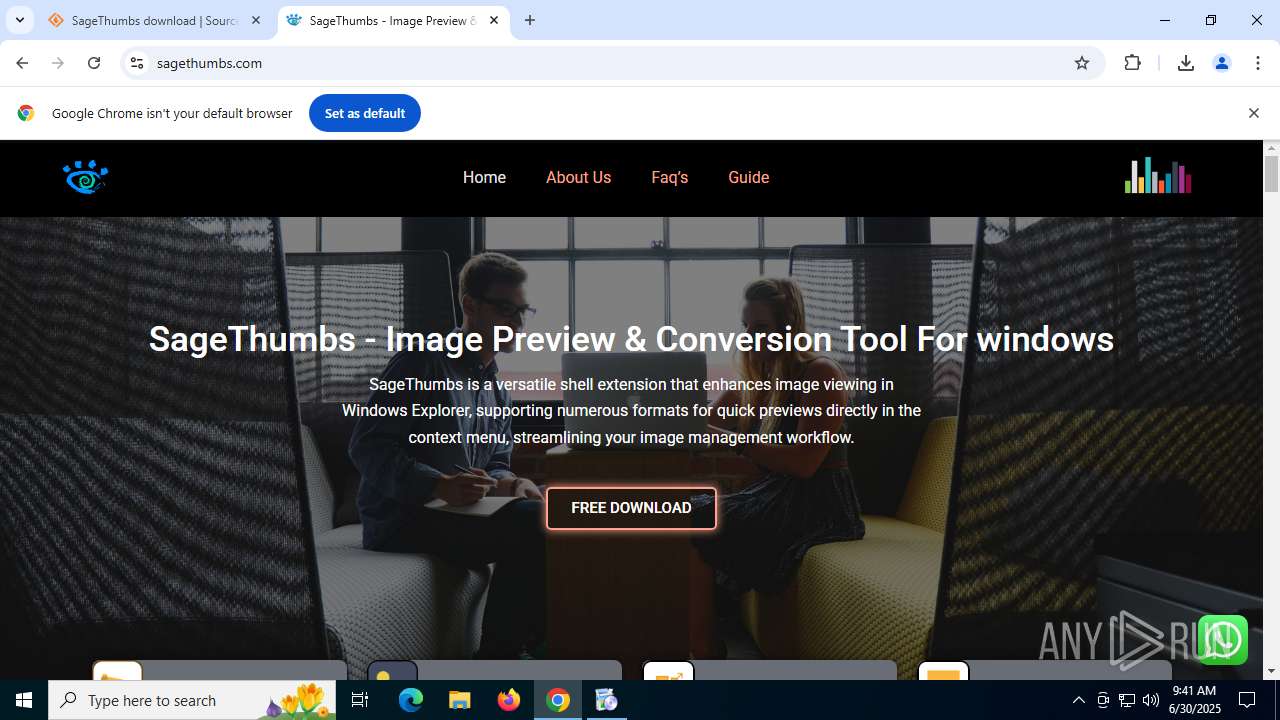Open the Faq's page
The width and height of the screenshot is (1280, 720).
point(670,177)
